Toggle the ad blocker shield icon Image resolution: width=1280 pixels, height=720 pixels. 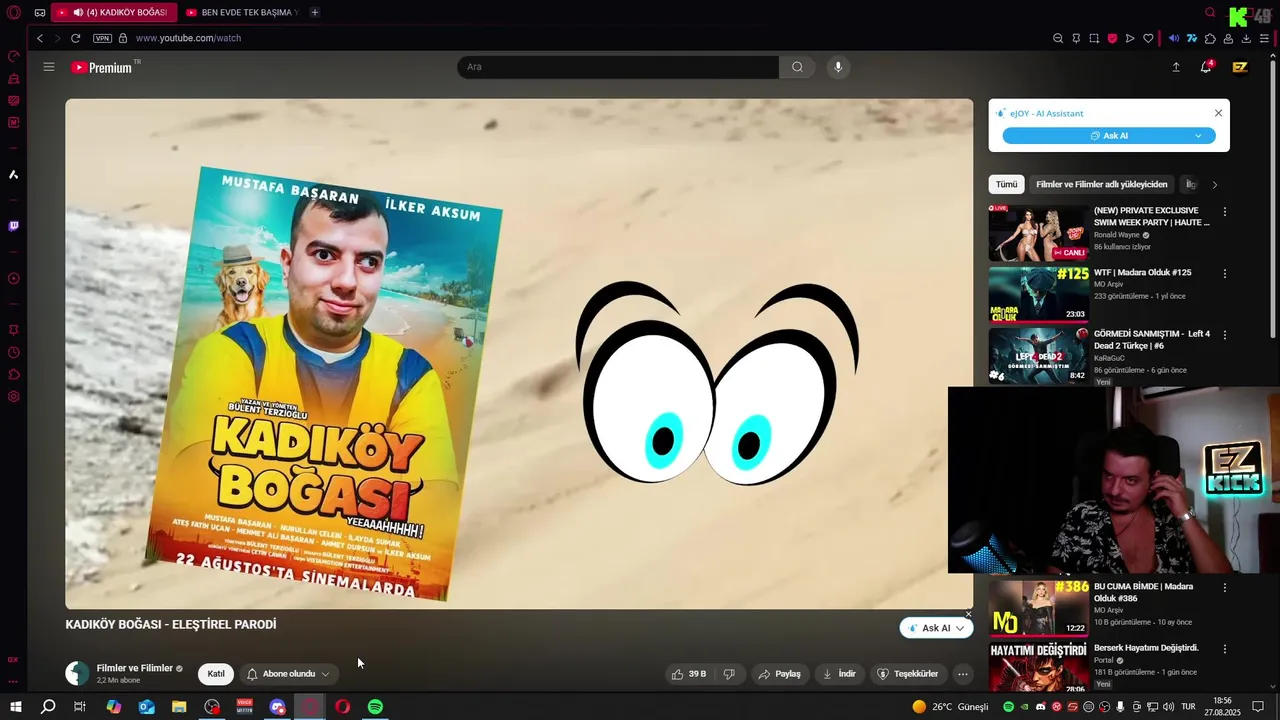[x=1112, y=38]
